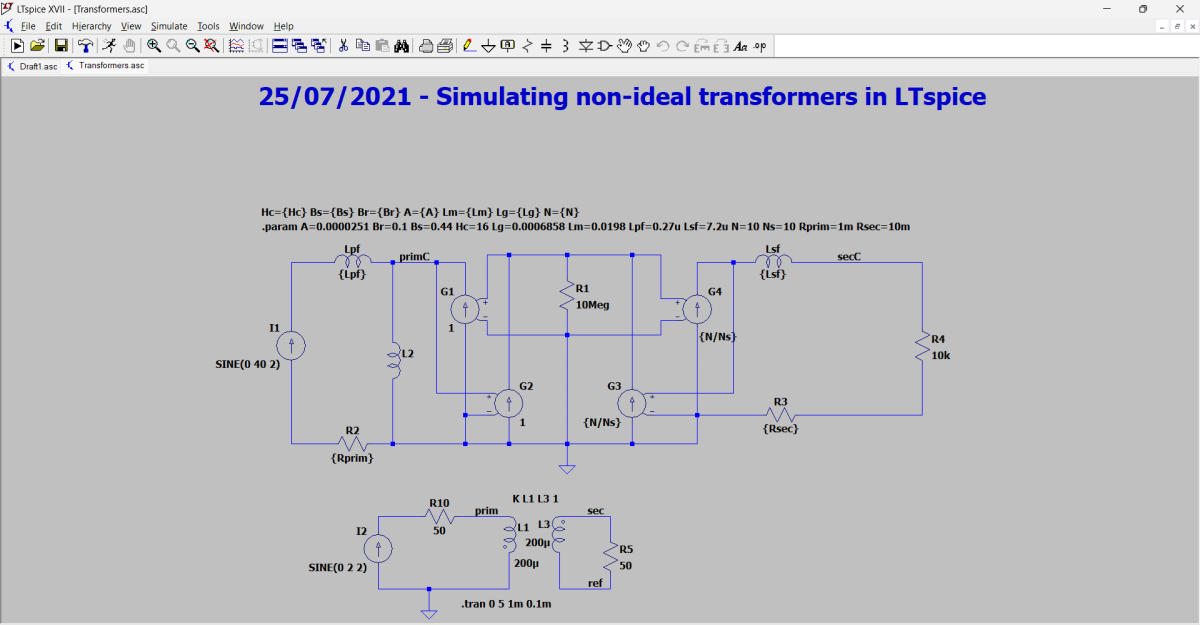Place a ground symbol tool
Viewport: 1200px width, 625px height.
pyautogui.click(x=488, y=45)
